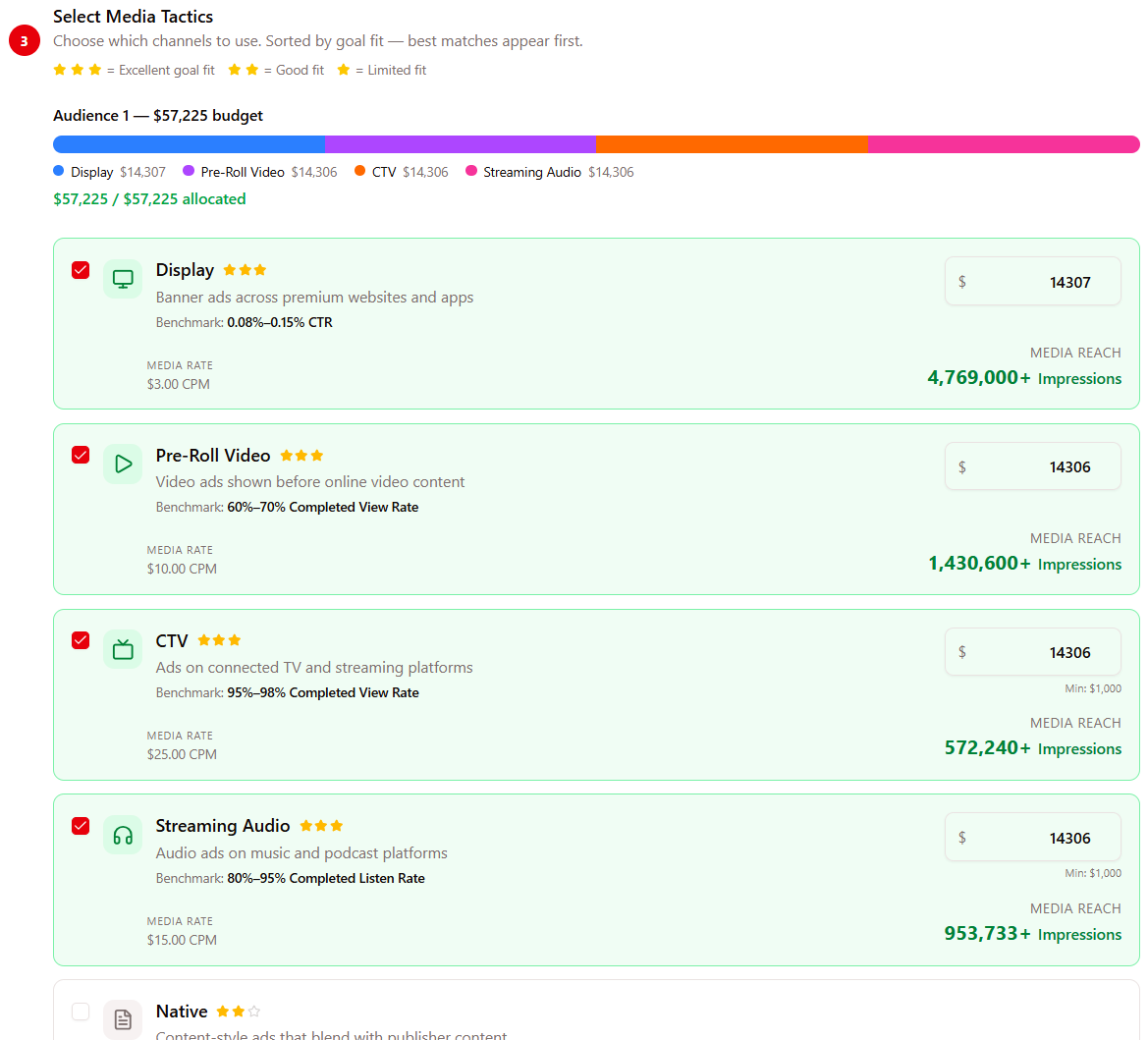
Task: Click '0.08%–0.15% CTR' benchmark
Action: (x=280, y=322)
